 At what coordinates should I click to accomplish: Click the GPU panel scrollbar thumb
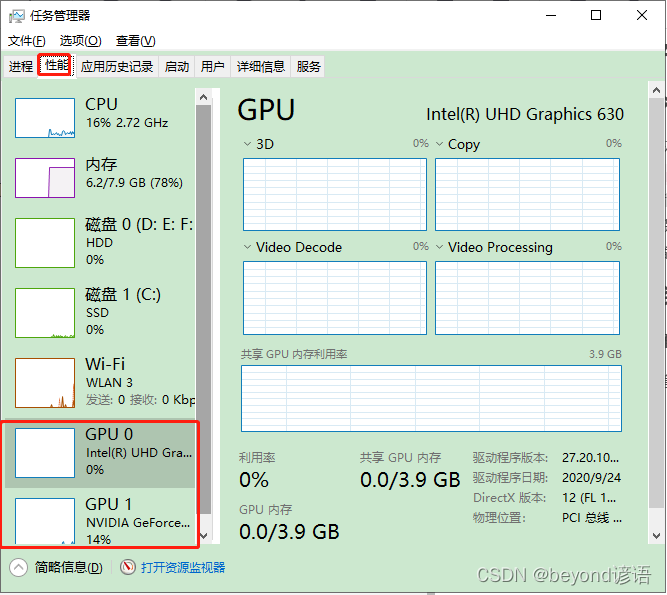656,303
